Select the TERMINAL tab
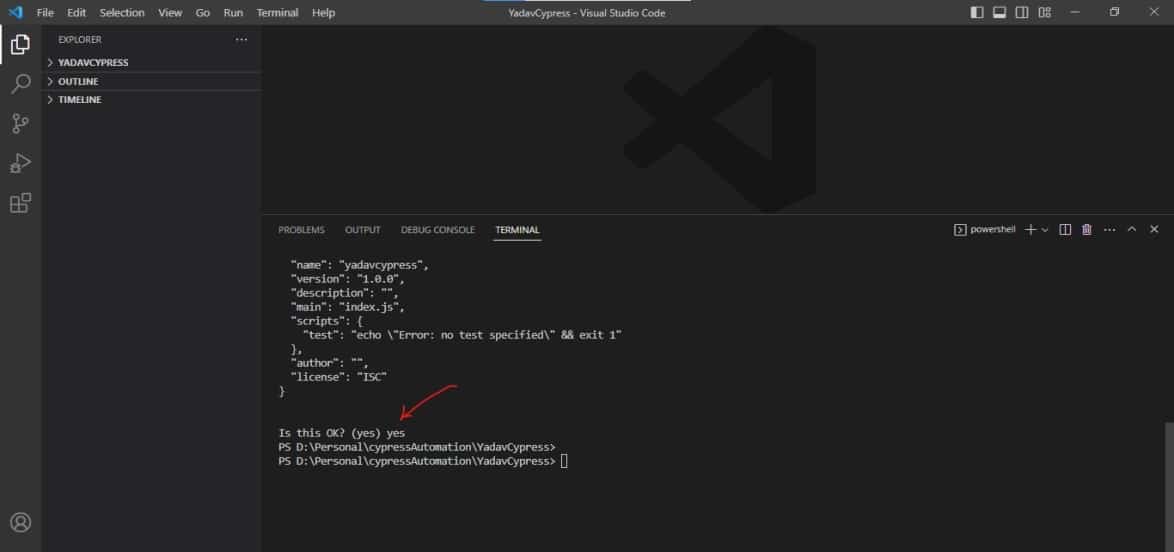 (517, 230)
